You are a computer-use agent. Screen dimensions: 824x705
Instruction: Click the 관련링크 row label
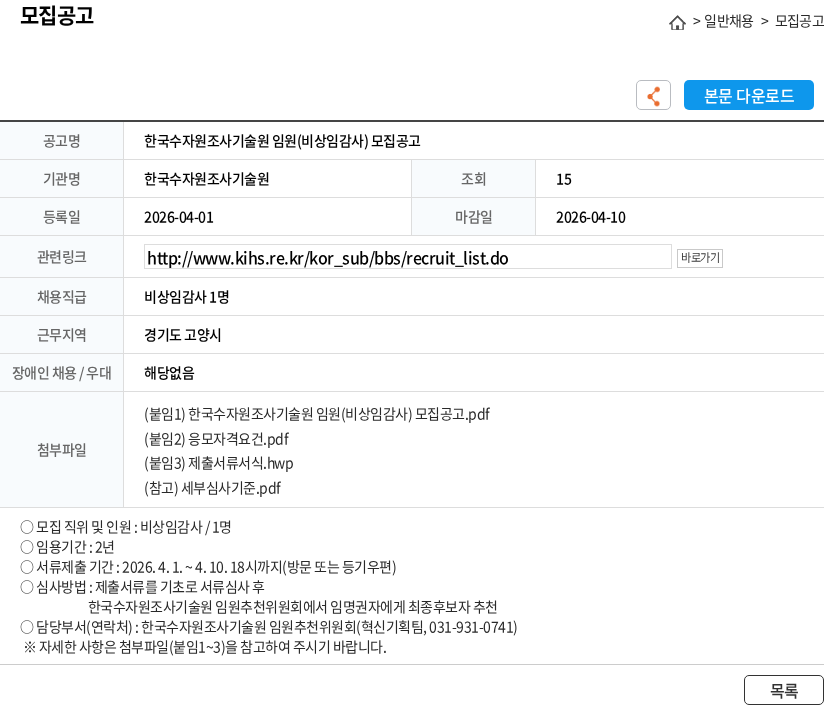(61, 257)
